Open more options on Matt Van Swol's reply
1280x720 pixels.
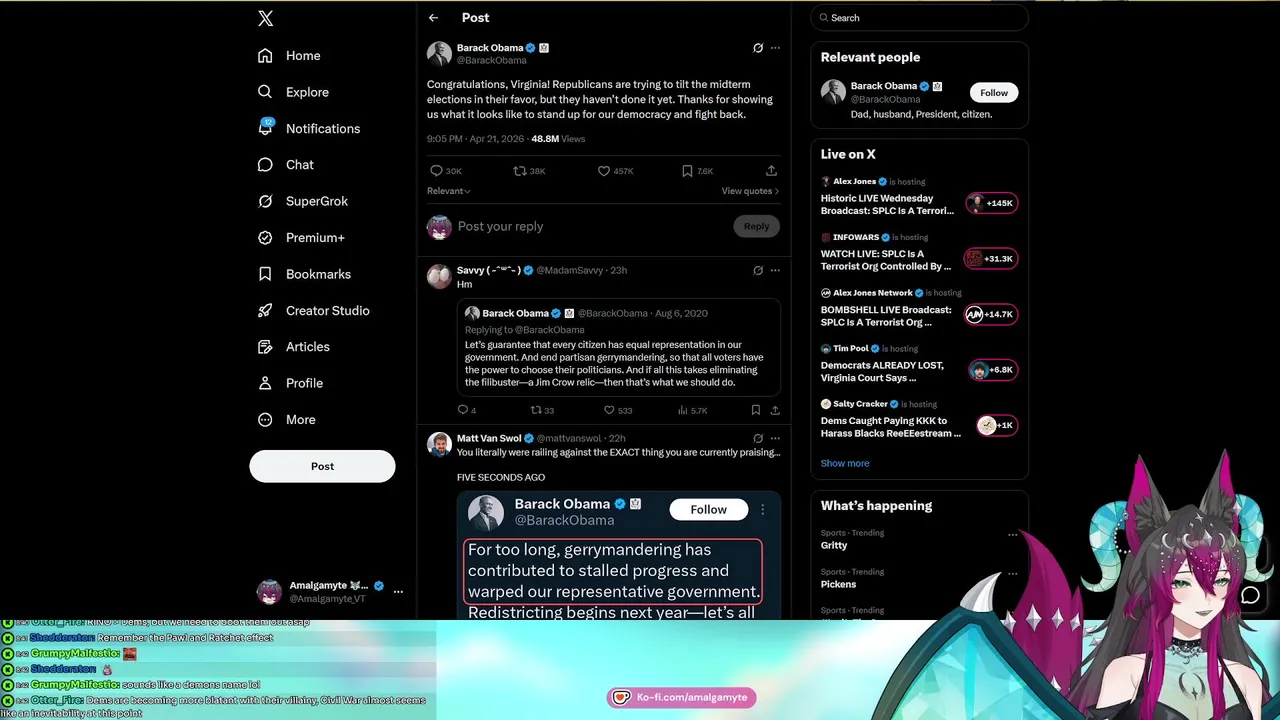click(x=775, y=438)
